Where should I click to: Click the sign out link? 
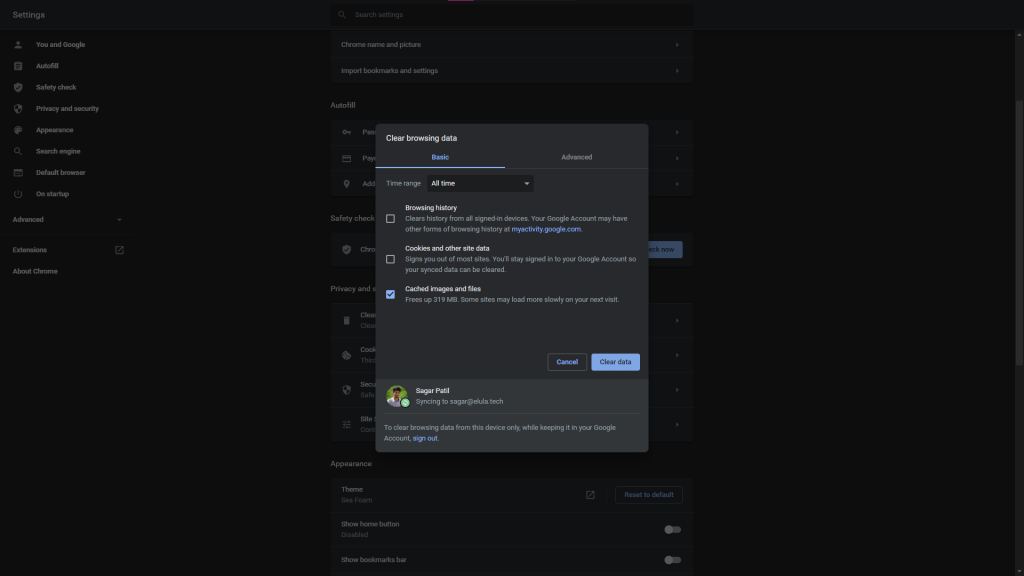click(425, 438)
